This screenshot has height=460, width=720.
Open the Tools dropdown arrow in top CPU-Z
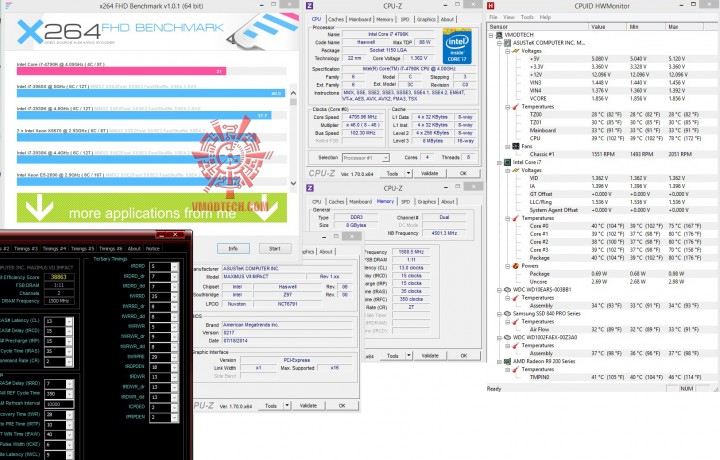[x=408, y=174]
